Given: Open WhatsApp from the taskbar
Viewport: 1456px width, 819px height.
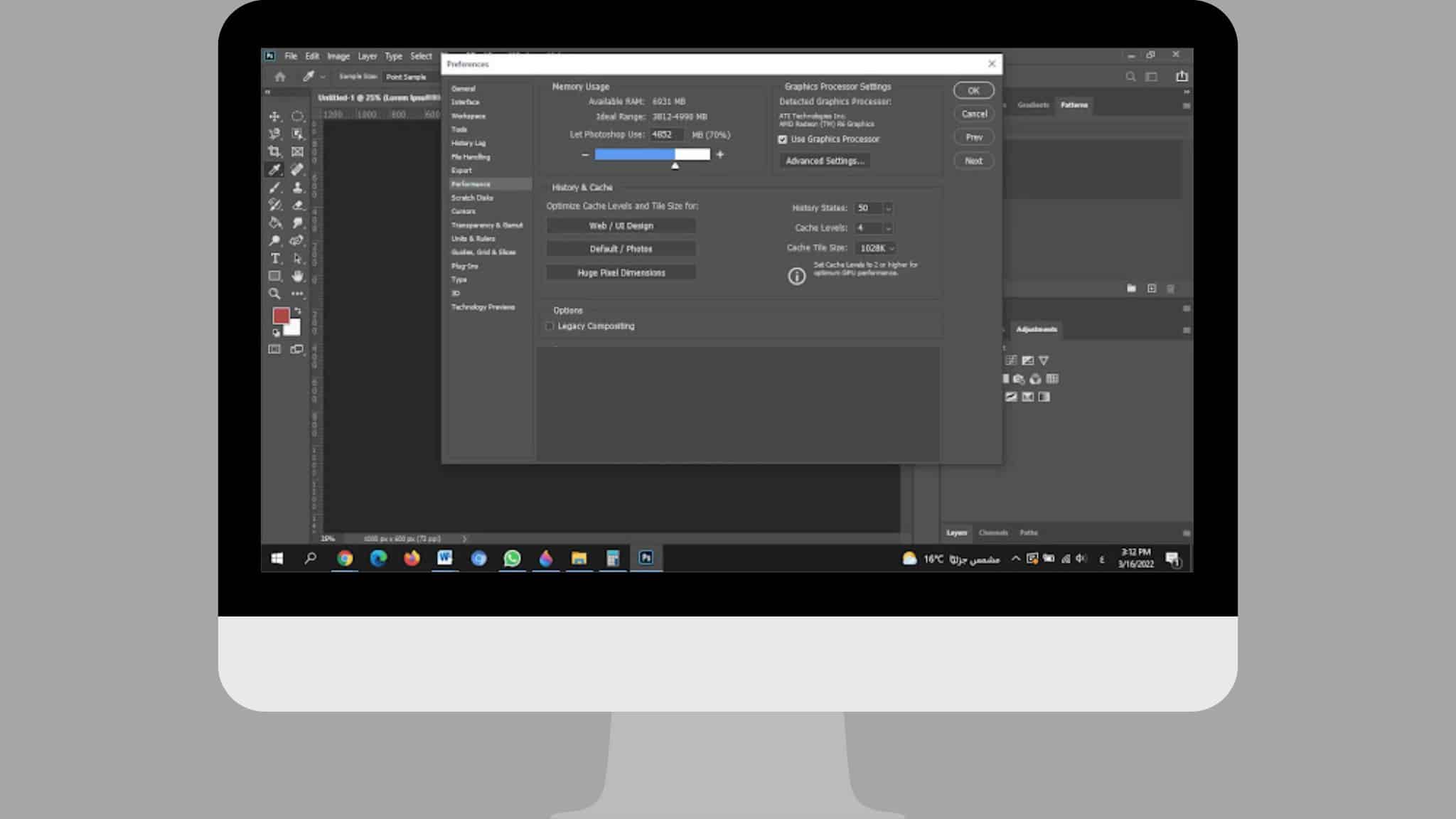Looking at the screenshot, I should (x=512, y=559).
